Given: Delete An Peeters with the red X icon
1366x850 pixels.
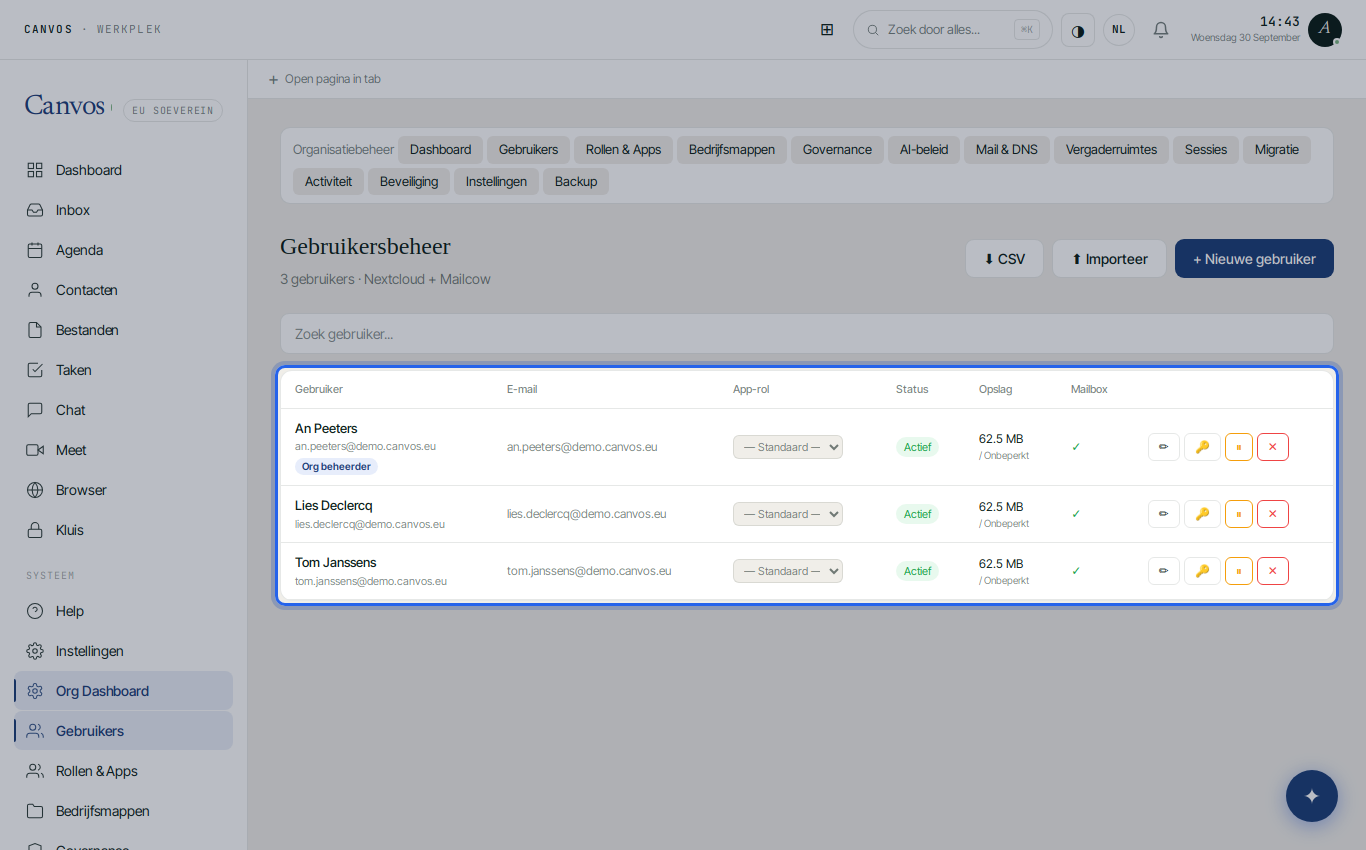Looking at the screenshot, I should point(1273,447).
